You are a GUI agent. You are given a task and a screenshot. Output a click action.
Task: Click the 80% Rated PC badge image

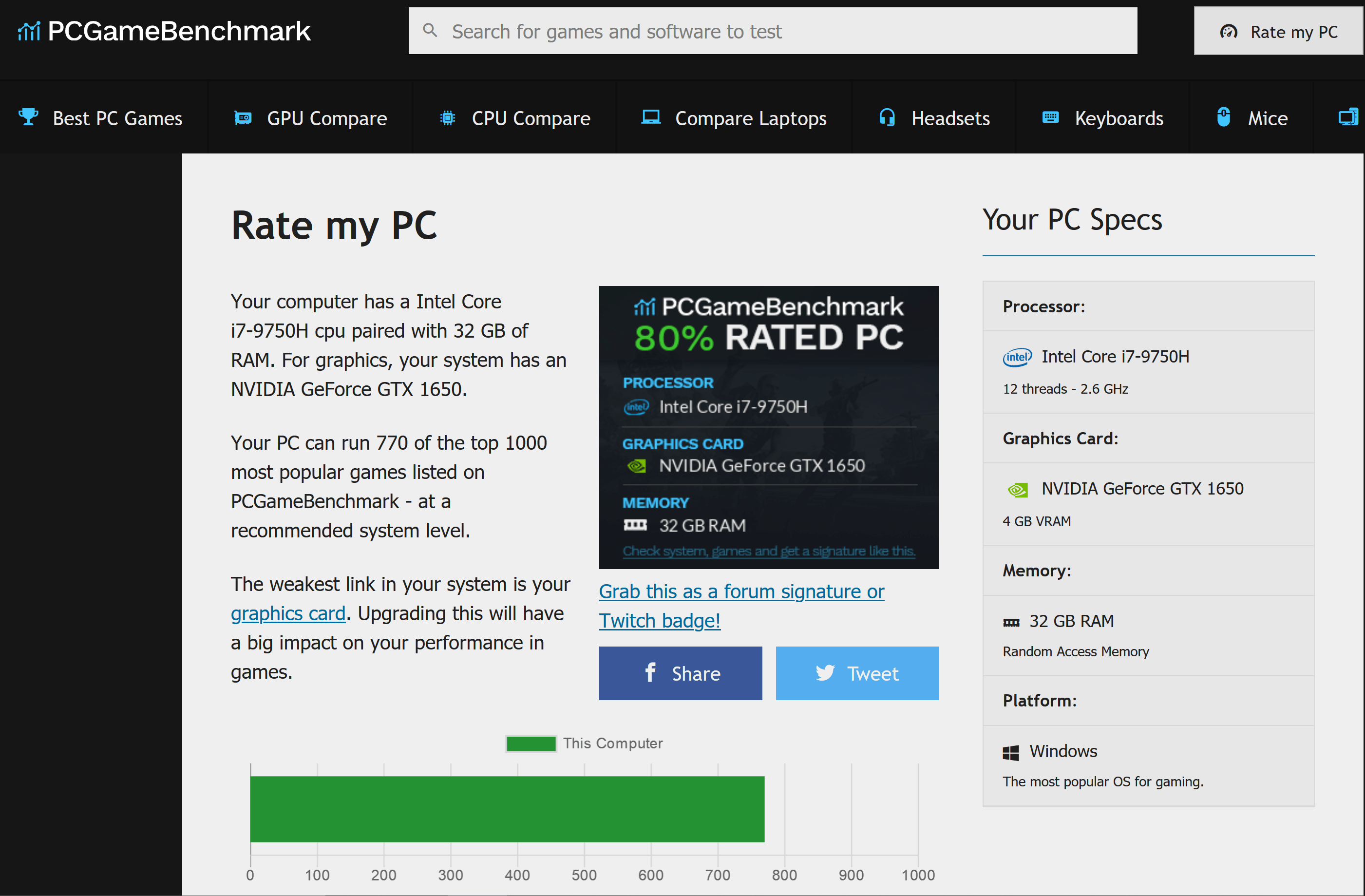pos(769,427)
